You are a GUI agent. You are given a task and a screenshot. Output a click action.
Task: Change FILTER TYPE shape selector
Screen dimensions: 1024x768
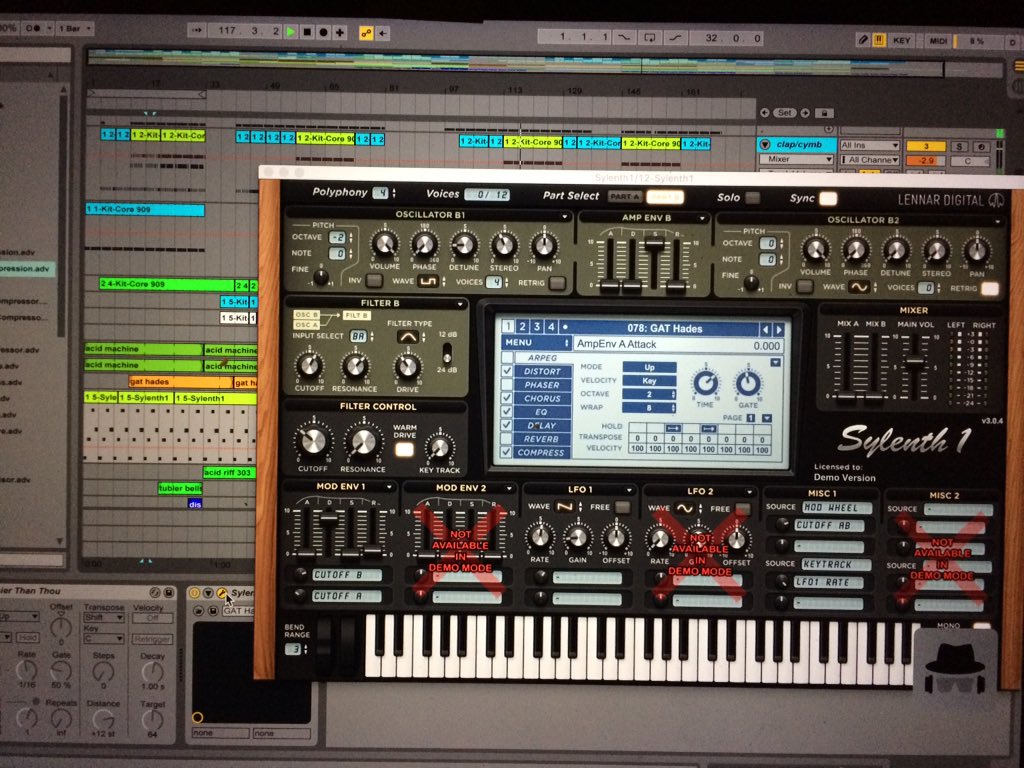tap(409, 337)
